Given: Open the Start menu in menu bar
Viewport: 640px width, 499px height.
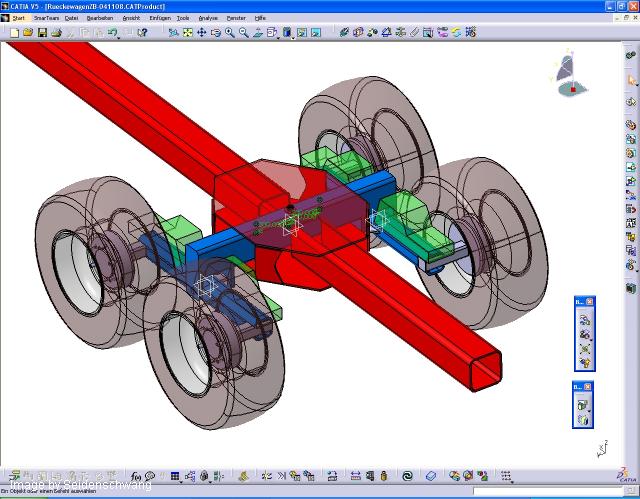Looking at the screenshot, I should (19, 18).
